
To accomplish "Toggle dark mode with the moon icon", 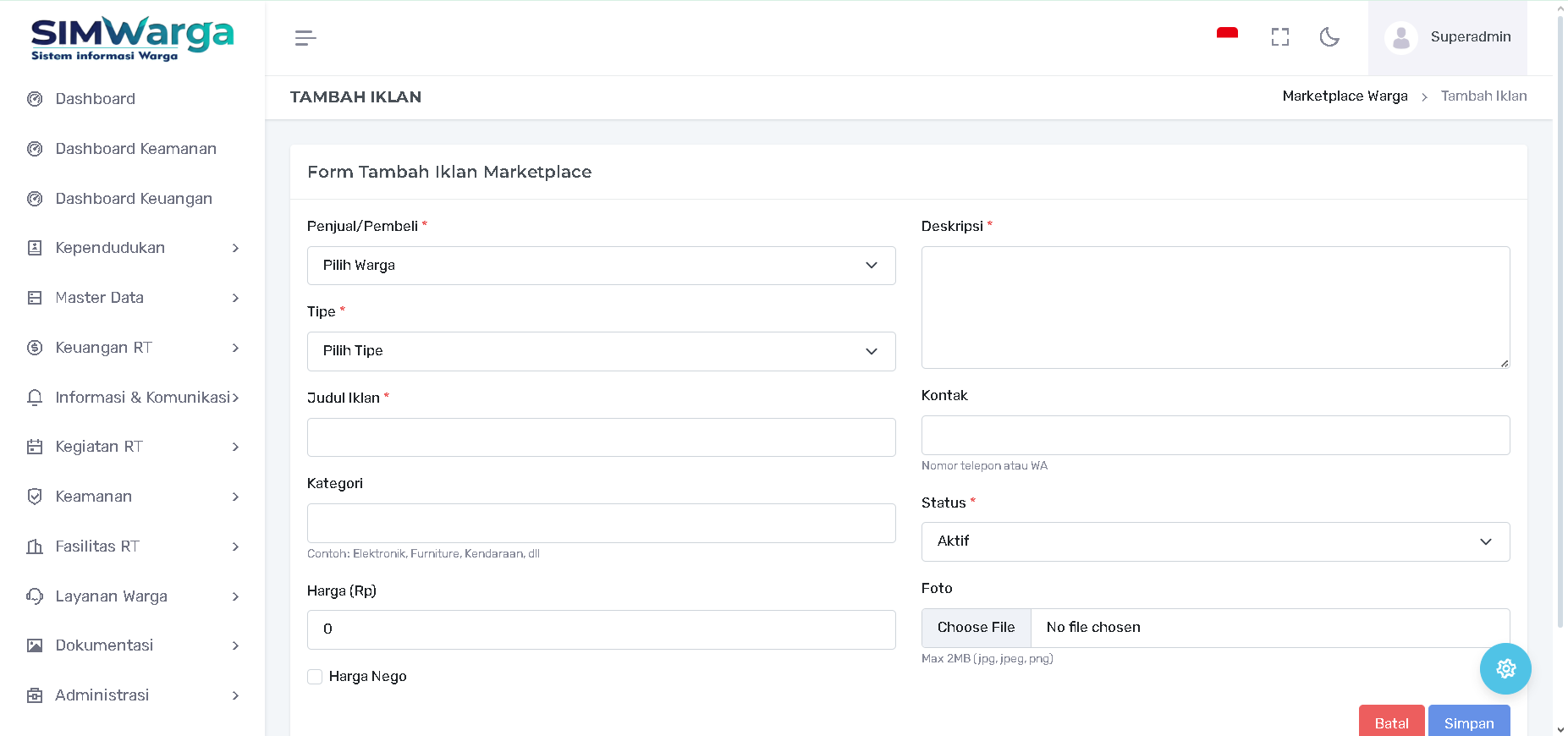I will click(x=1329, y=37).
